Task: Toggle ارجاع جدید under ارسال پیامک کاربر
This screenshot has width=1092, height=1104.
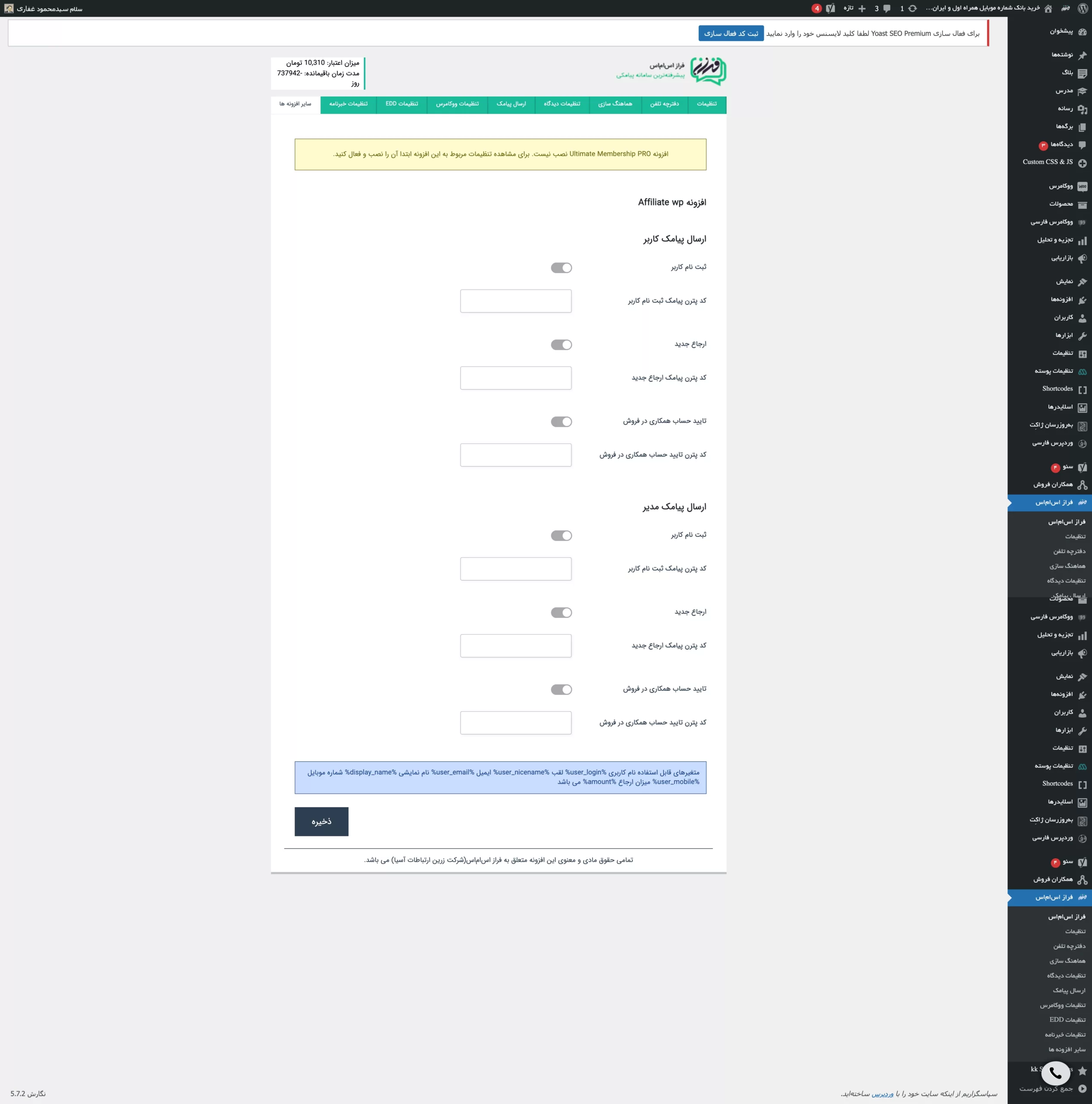Action: [561, 345]
